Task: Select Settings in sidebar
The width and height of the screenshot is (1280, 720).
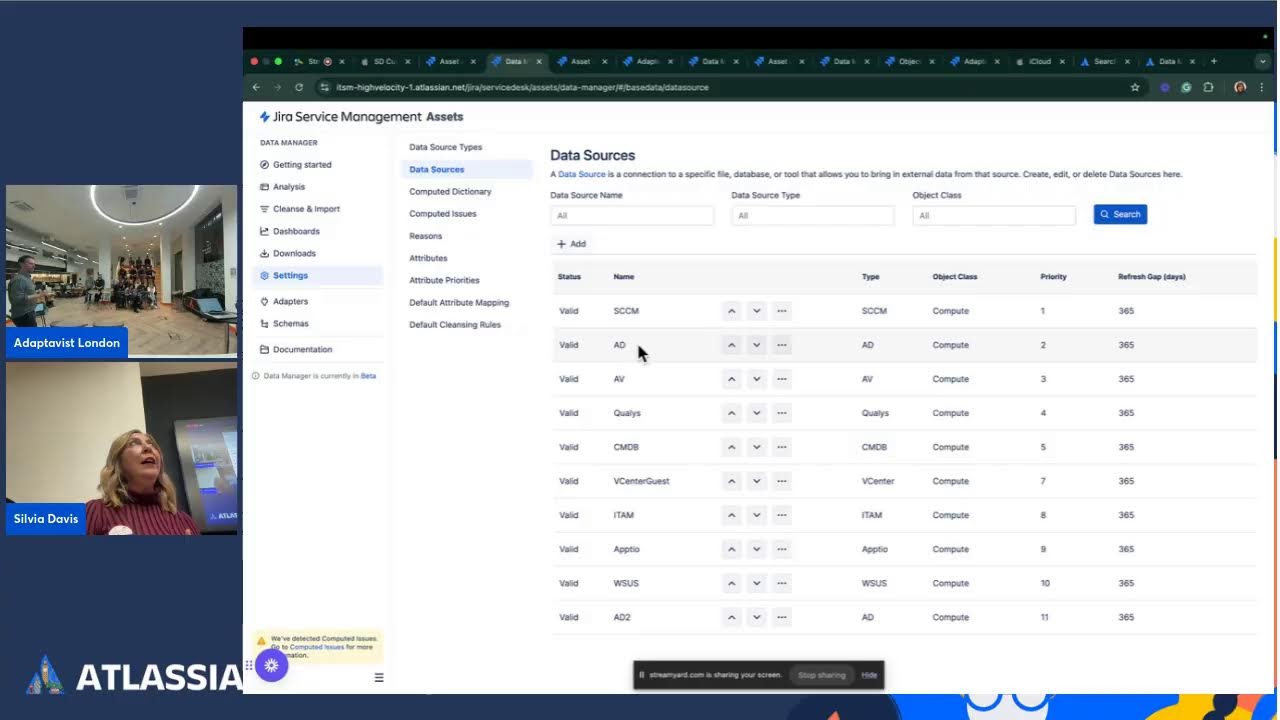Action: [x=316, y=275]
